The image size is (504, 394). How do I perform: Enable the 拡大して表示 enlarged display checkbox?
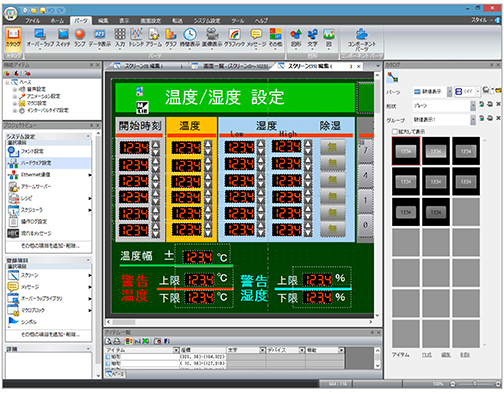(395, 132)
